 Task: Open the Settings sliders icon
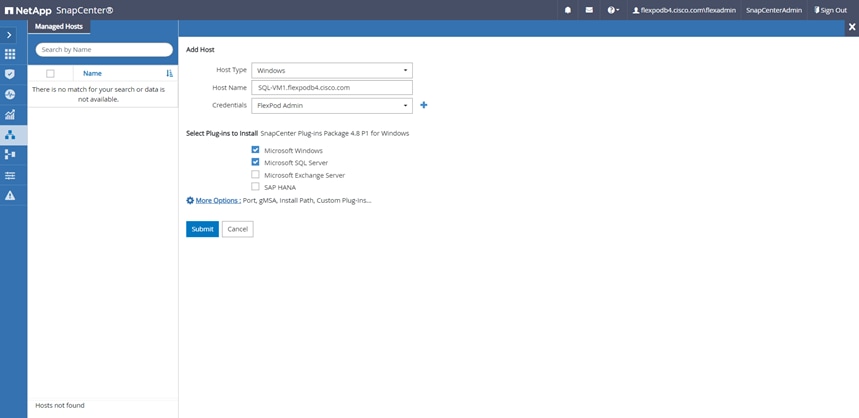tap(9, 175)
